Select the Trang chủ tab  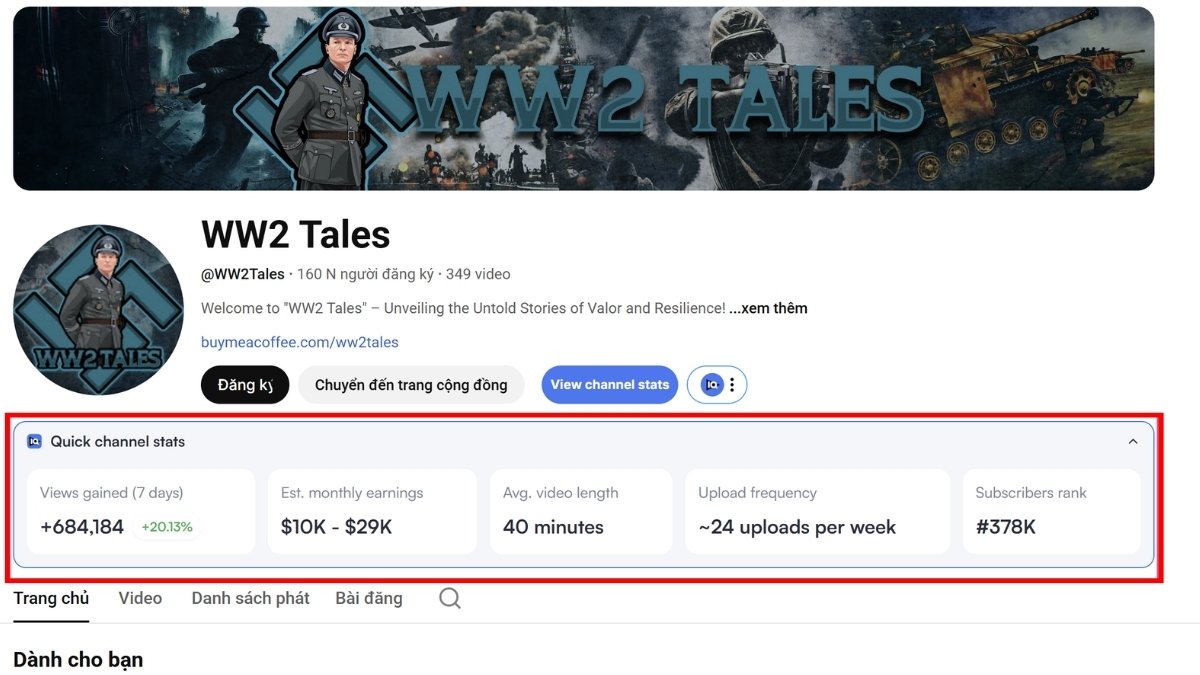pyautogui.click(x=51, y=598)
